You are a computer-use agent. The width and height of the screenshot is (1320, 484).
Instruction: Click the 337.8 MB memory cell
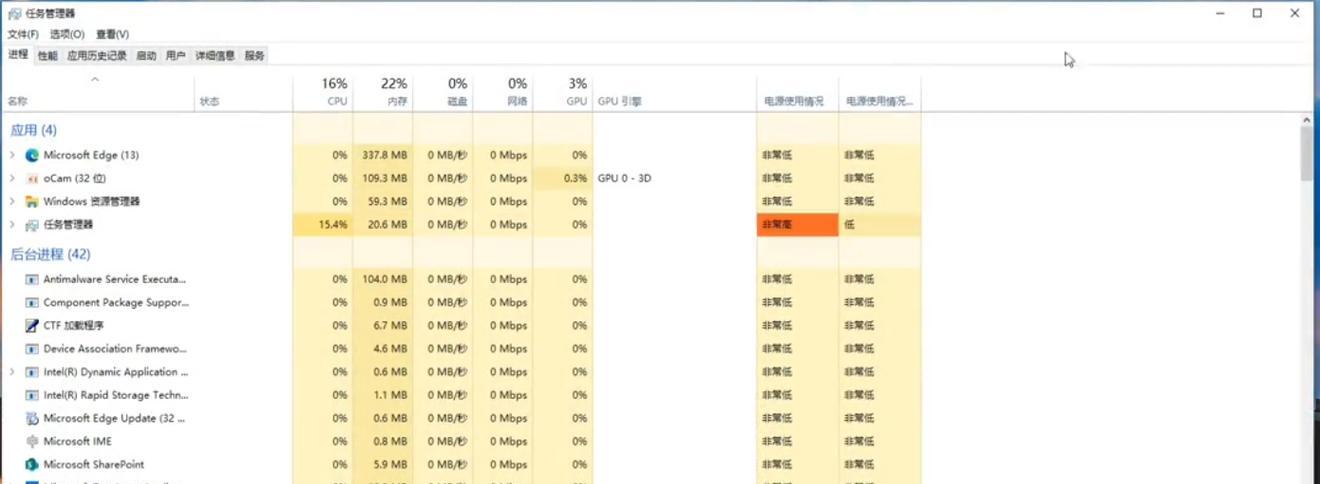382,155
